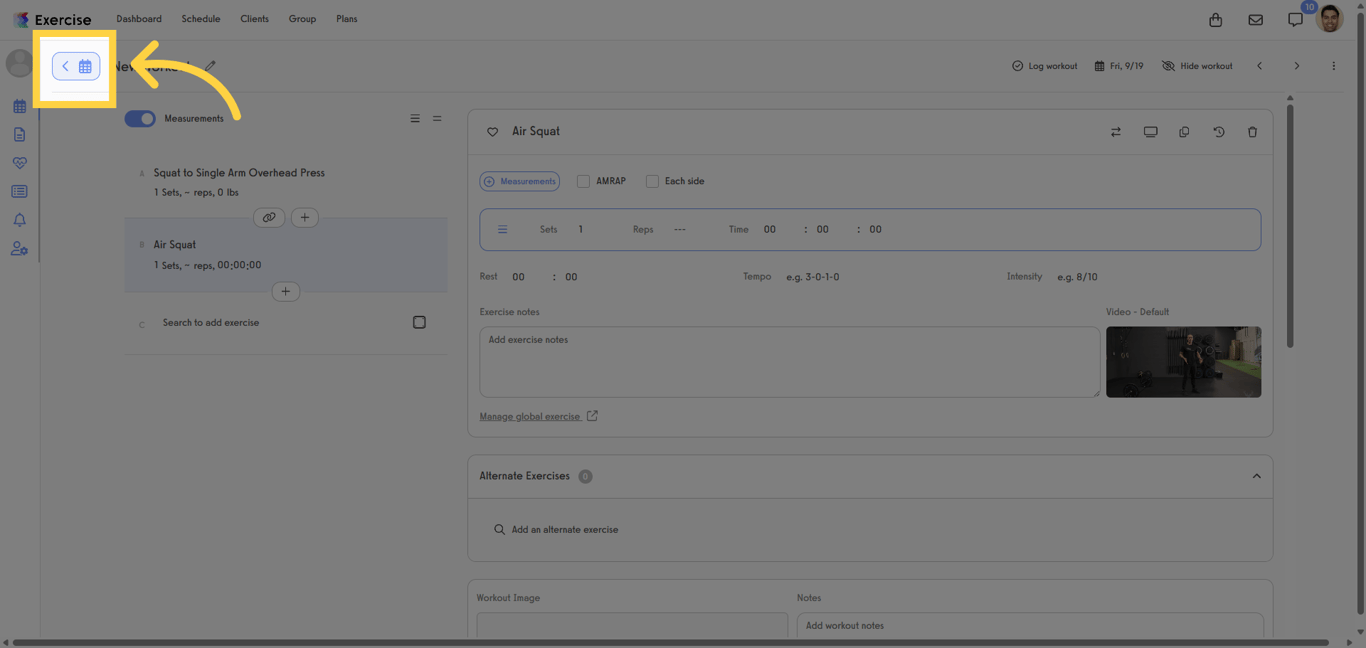Open the calendar icon in left sidebar
Image resolution: width=1366 pixels, height=648 pixels.
(x=19, y=106)
